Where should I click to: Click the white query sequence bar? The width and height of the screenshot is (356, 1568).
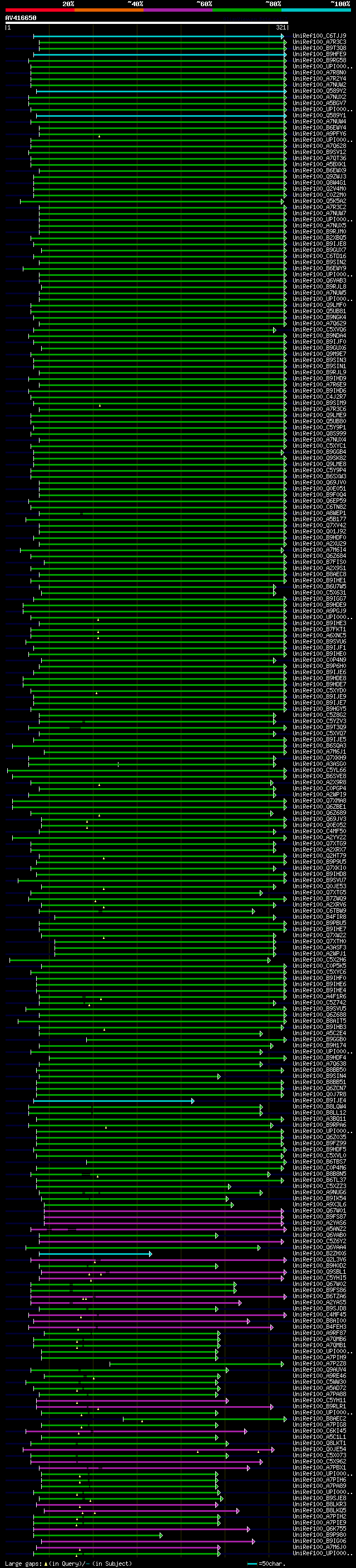(x=147, y=23)
